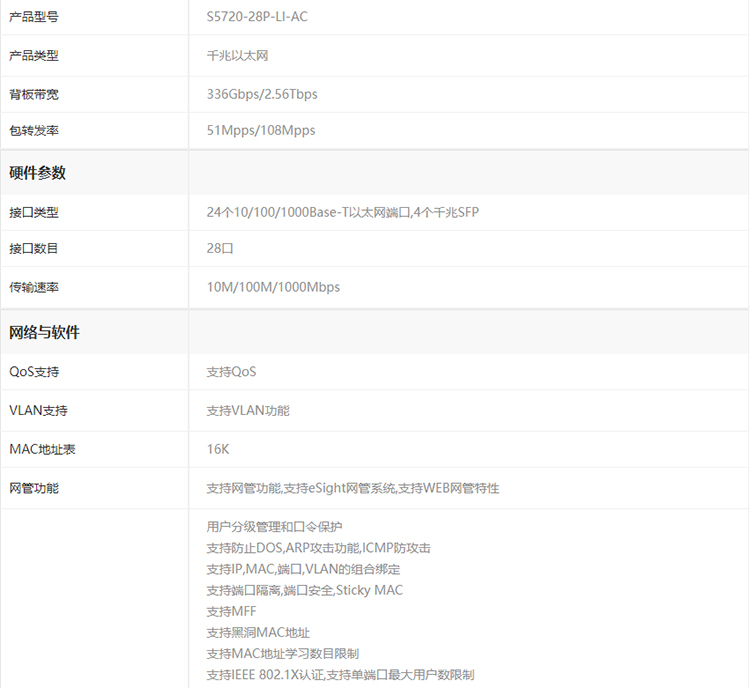Click the 51Mpps/108Mpps forwarding rate value
Image resolution: width=750 pixels, height=688 pixels.
(261, 131)
